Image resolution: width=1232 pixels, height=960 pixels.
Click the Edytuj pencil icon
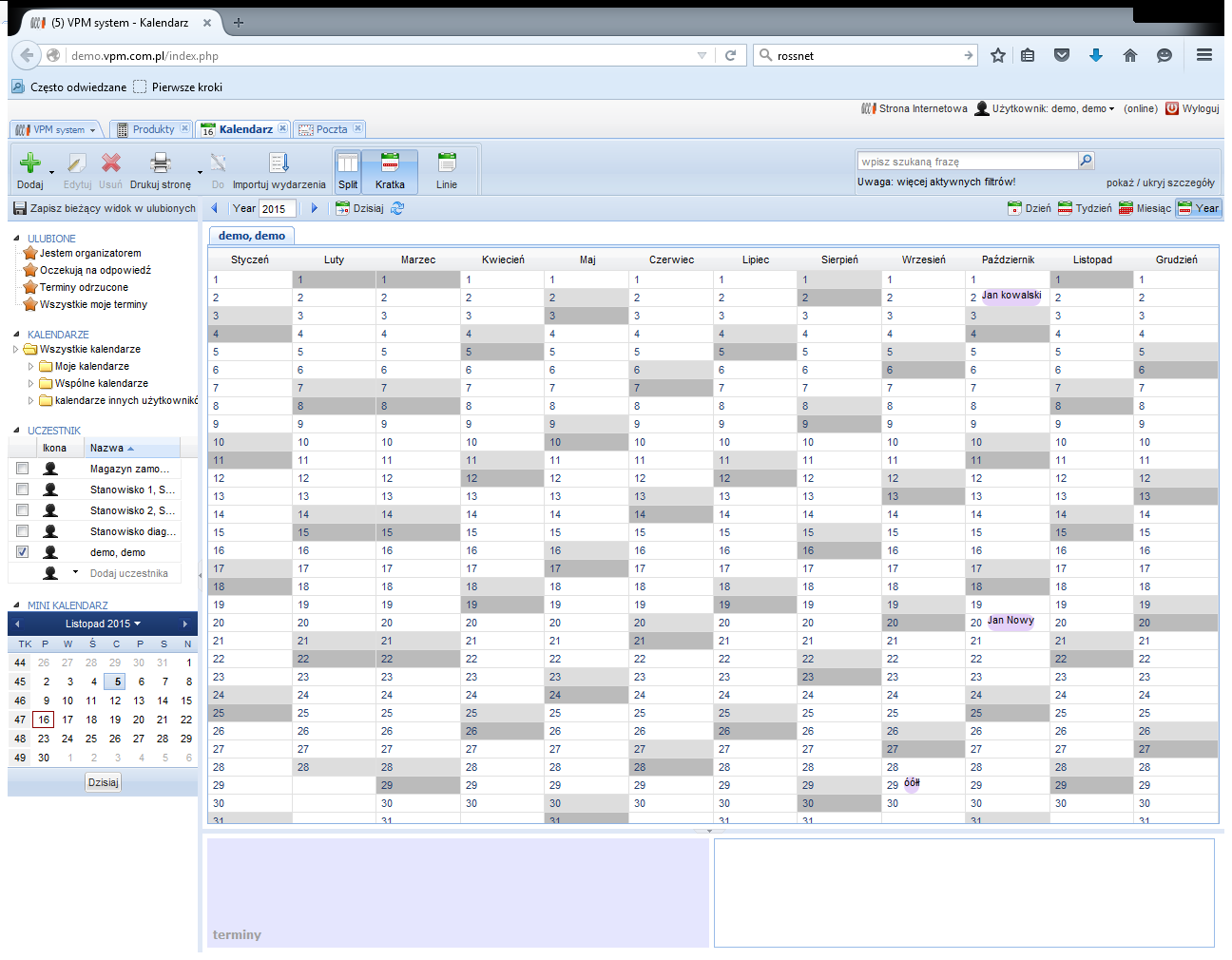[77, 163]
